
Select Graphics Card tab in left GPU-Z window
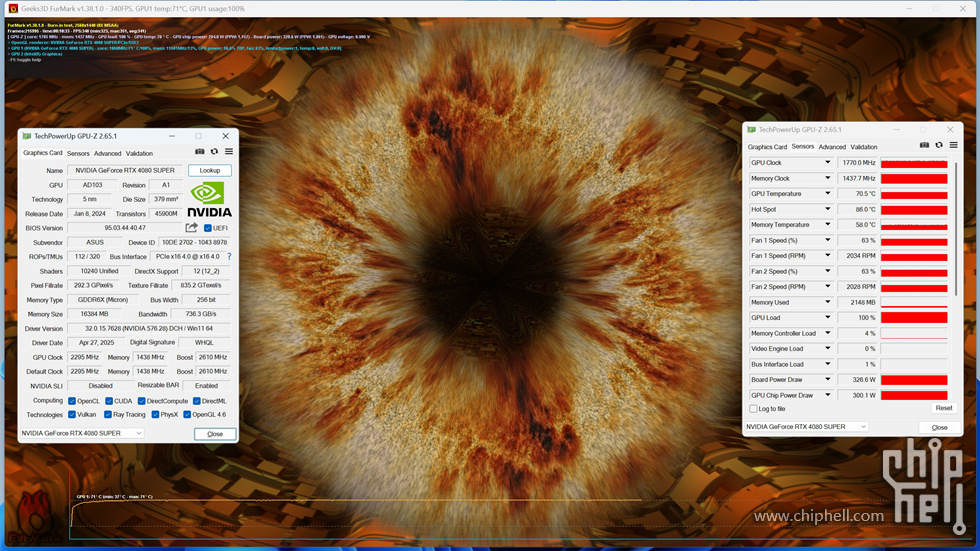[x=42, y=152]
